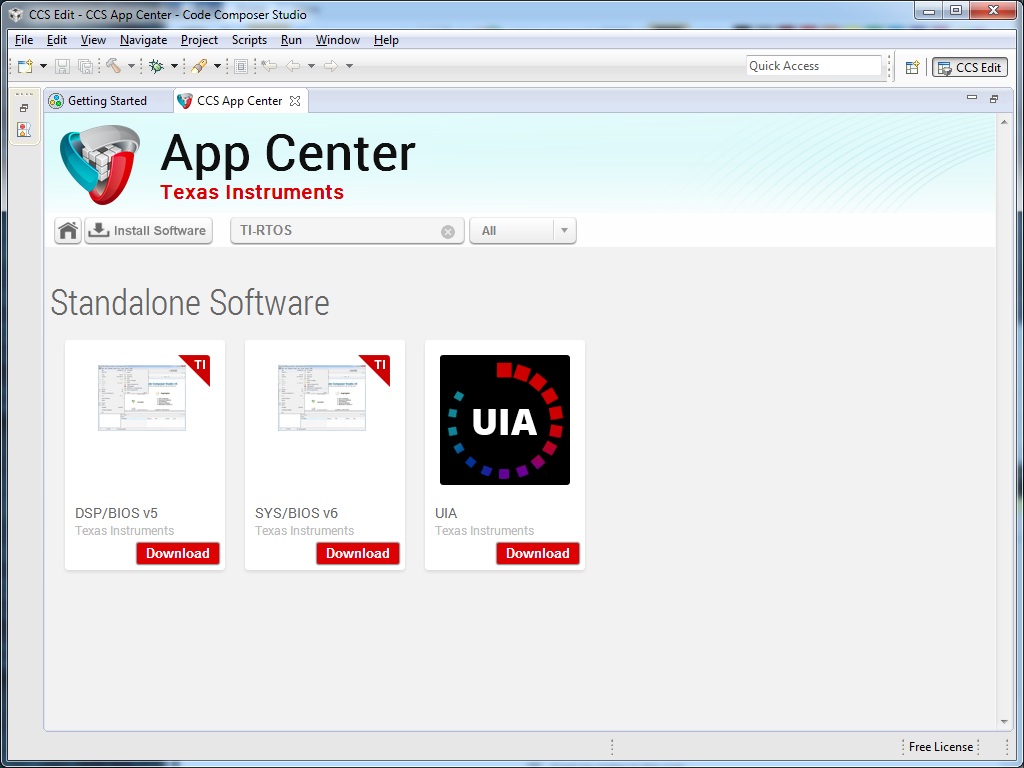
Task: Open the New file dropdown arrow
Action: [43, 66]
